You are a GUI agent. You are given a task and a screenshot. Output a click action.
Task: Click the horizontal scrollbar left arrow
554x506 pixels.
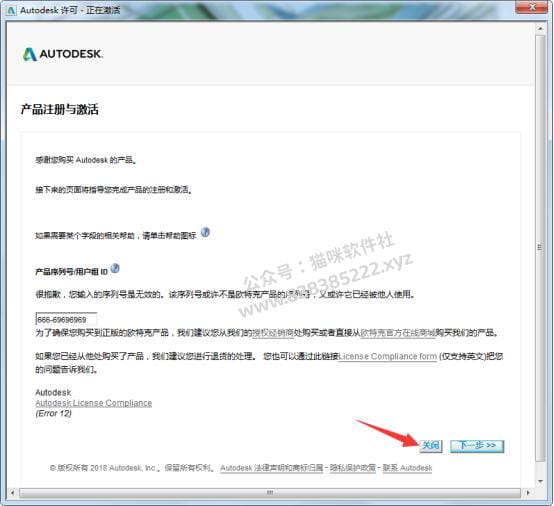pos(13,493)
